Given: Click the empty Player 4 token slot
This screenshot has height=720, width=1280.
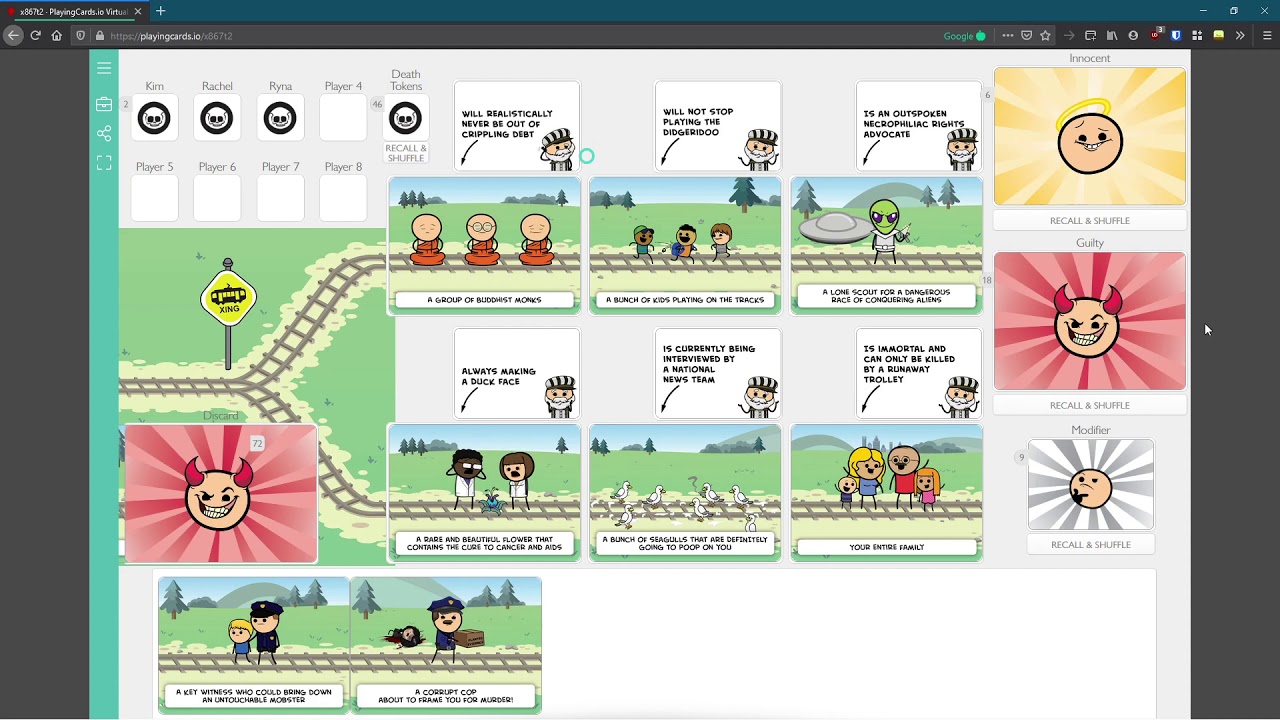Looking at the screenshot, I should pyautogui.click(x=343, y=119).
